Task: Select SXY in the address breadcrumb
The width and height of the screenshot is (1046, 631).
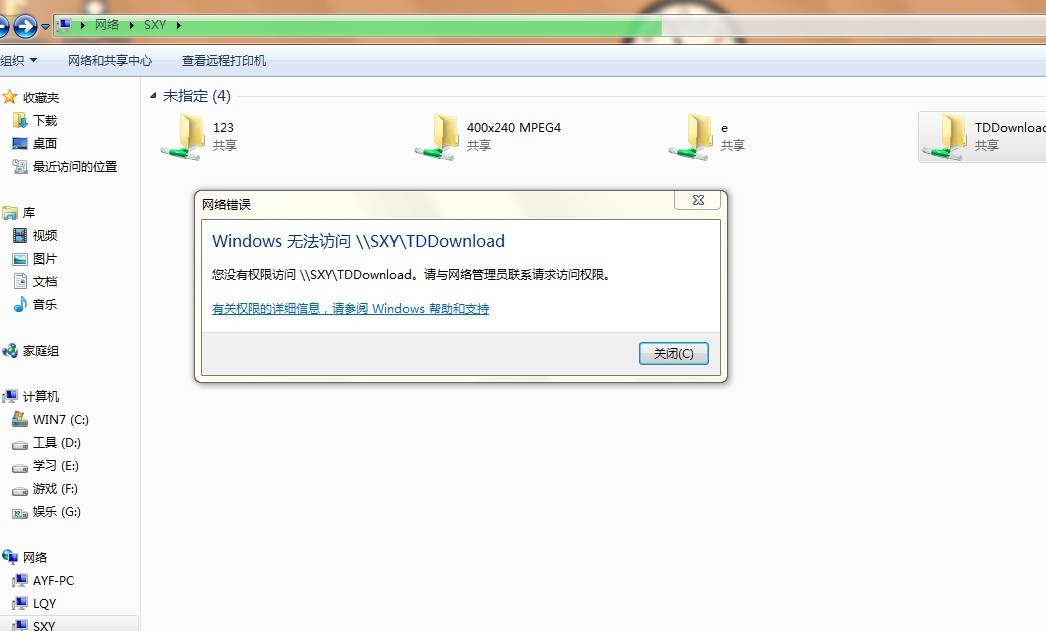Action: click(x=155, y=25)
